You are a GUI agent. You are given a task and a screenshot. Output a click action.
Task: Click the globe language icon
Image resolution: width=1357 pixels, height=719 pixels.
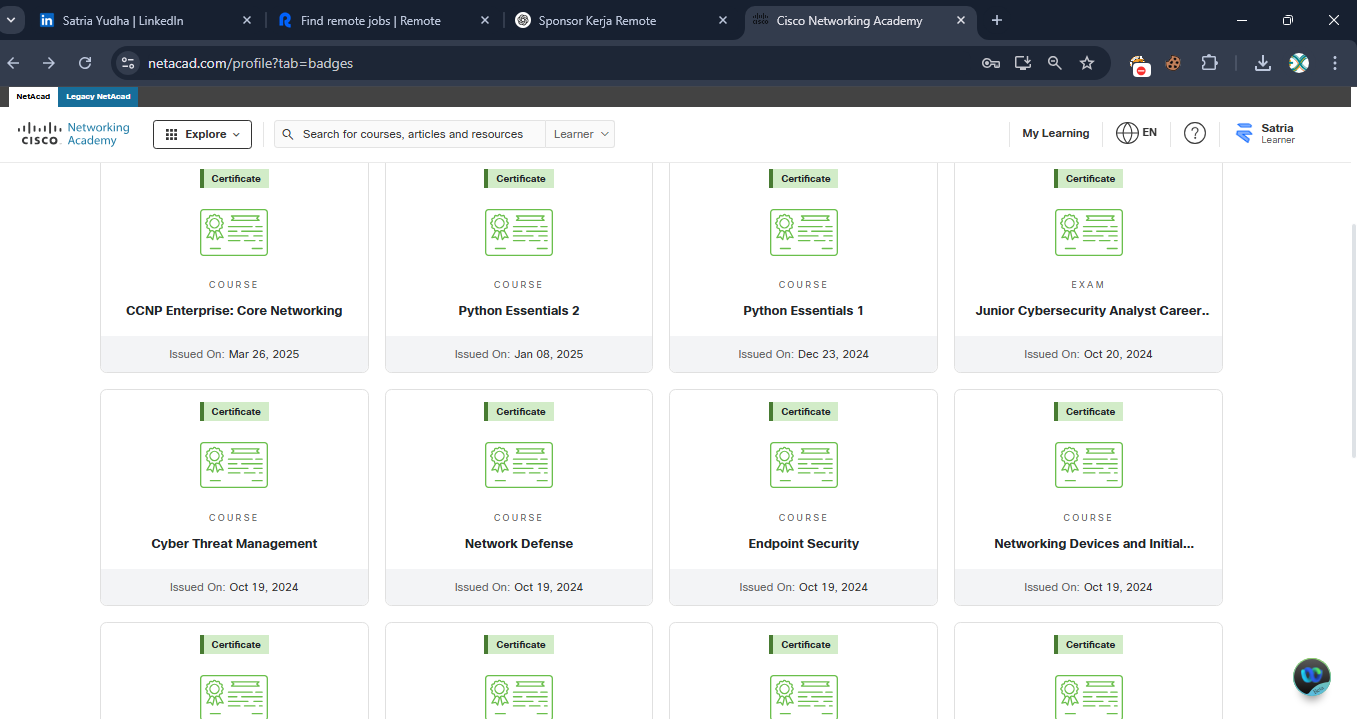point(1127,133)
